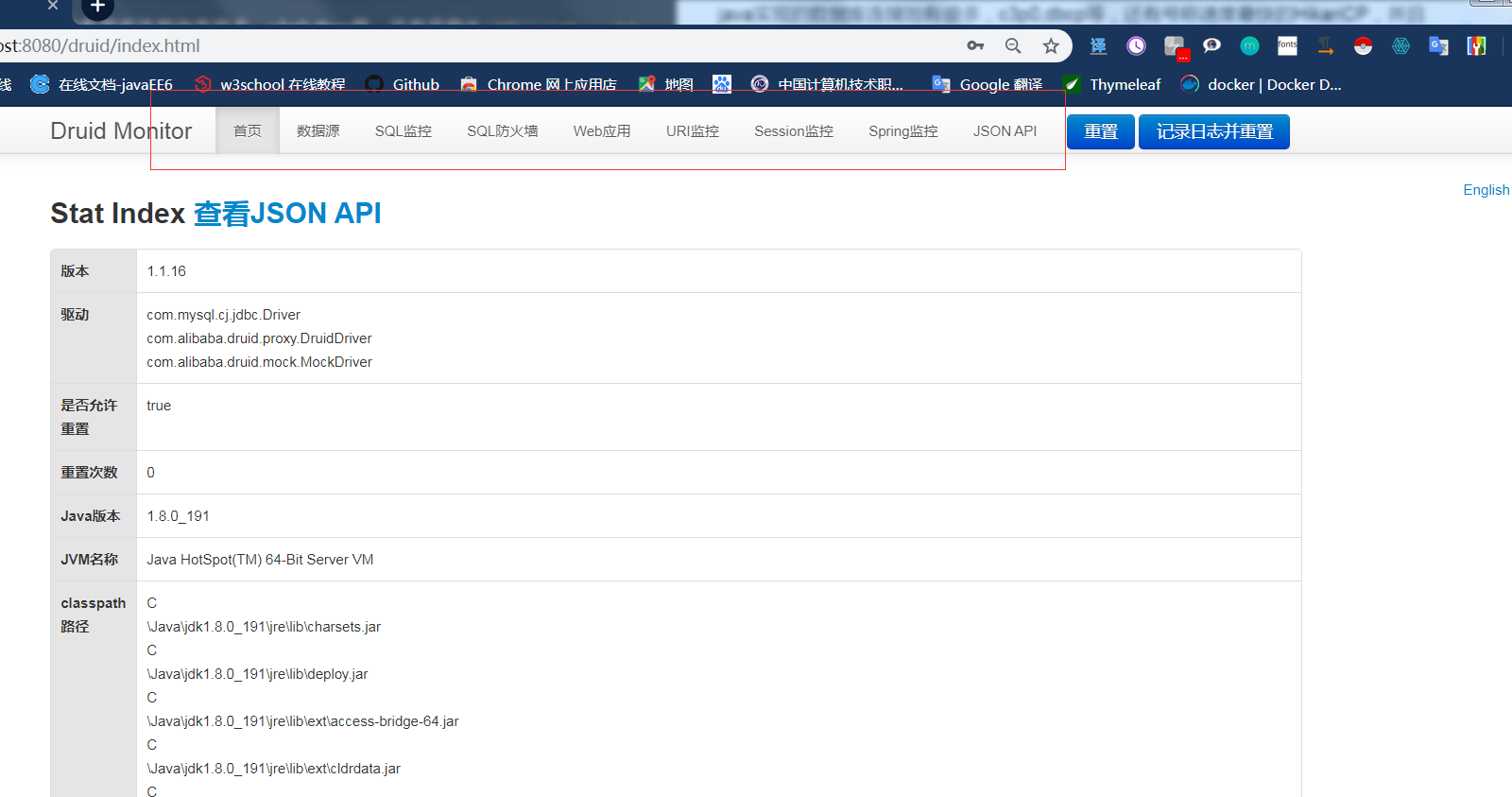Click the Java版本 value 1.8.0_191
1512x797 pixels.
click(178, 516)
